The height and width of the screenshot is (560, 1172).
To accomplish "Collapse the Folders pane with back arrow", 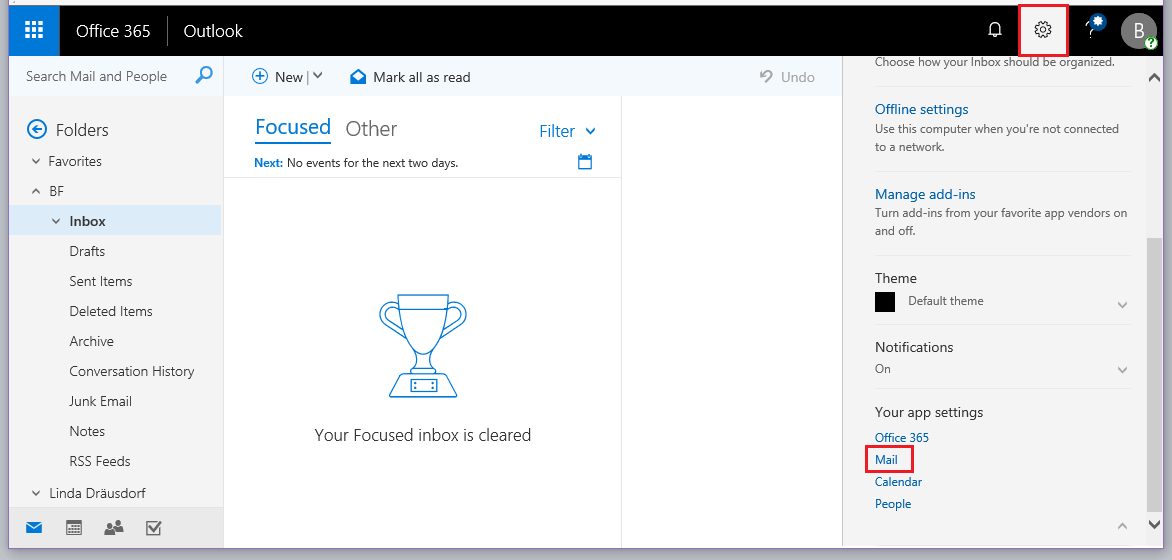I will [x=37, y=129].
